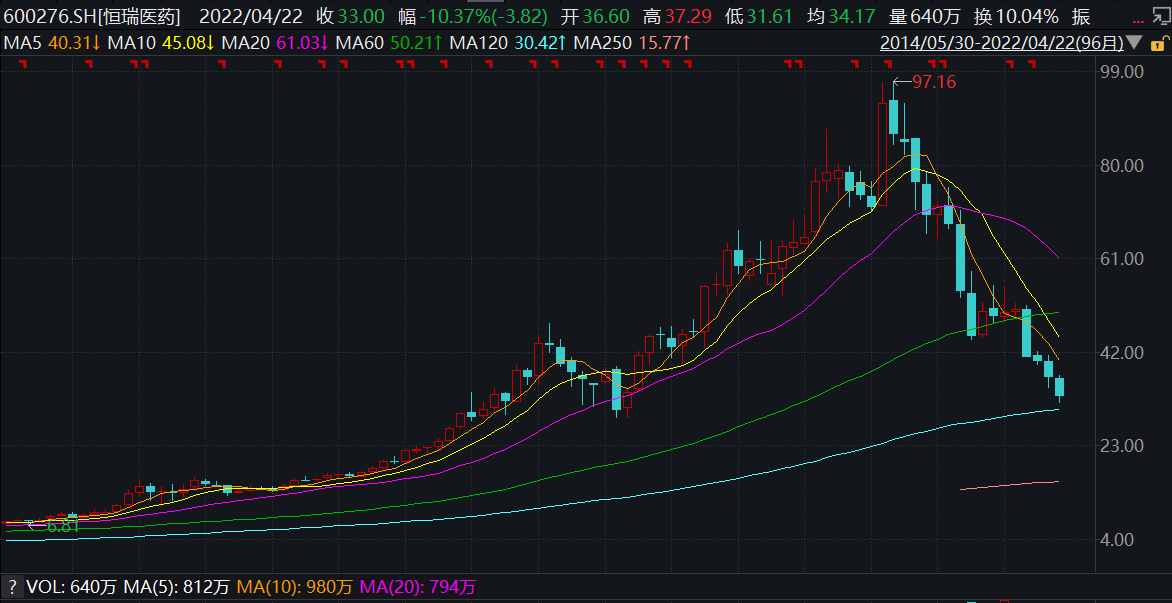Expand the date range dropdown triangle
This screenshot has height=603, width=1172.
coord(1135,43)
